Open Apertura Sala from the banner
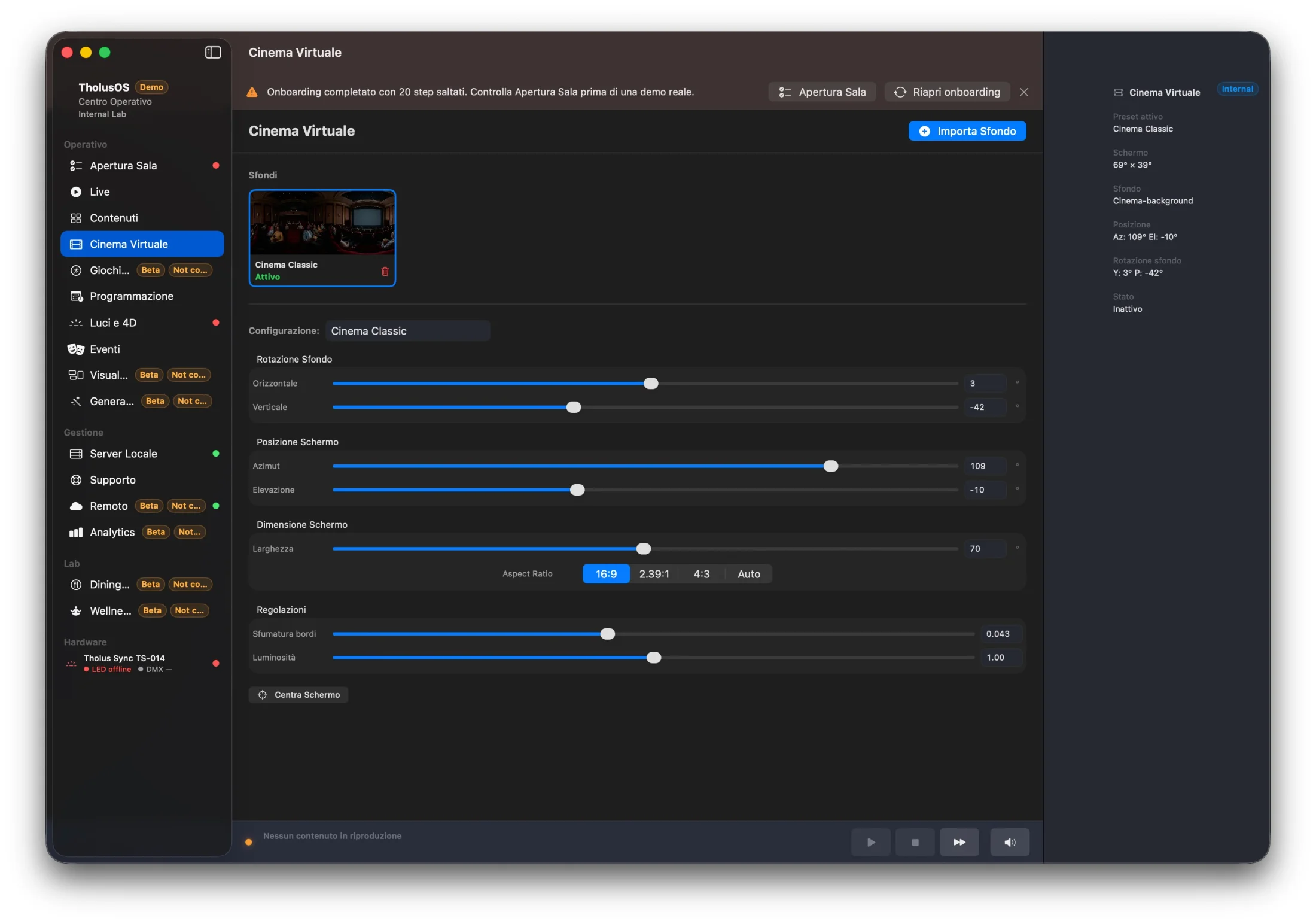Viewport: 1316px width, 924px height. click(x=822, y=92)
